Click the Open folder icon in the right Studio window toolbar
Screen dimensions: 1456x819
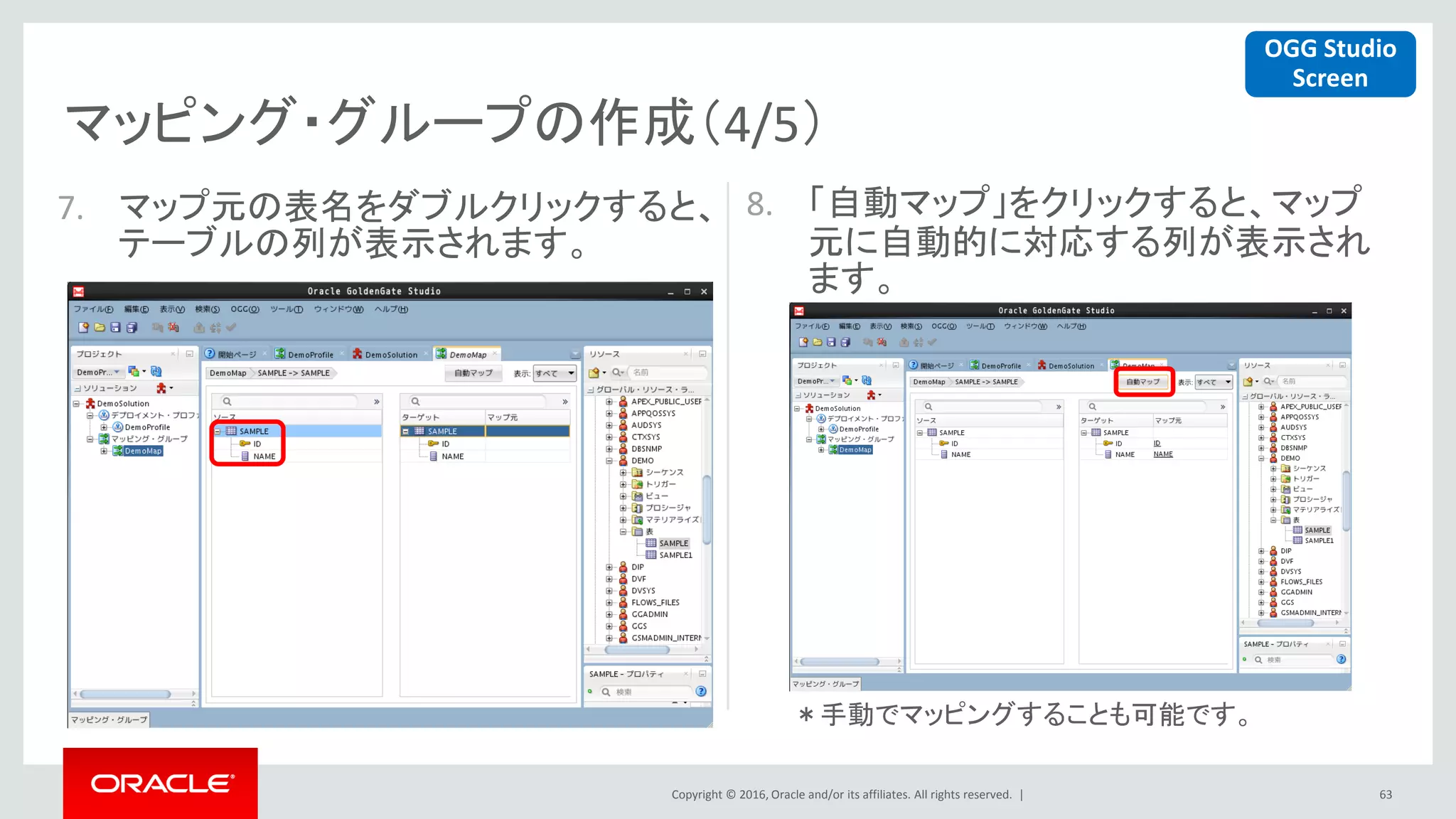click(x=818, y=342)
